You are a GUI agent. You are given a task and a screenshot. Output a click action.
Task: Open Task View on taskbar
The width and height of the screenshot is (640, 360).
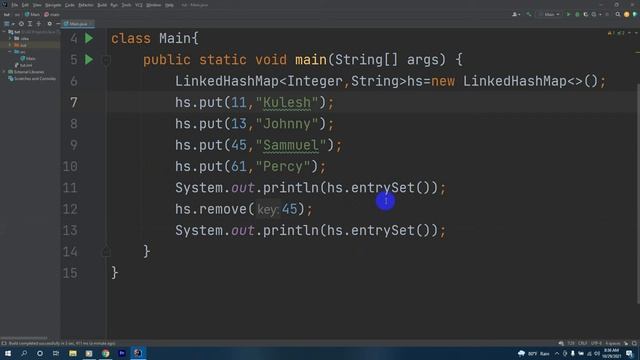click(x=56, y=353)
